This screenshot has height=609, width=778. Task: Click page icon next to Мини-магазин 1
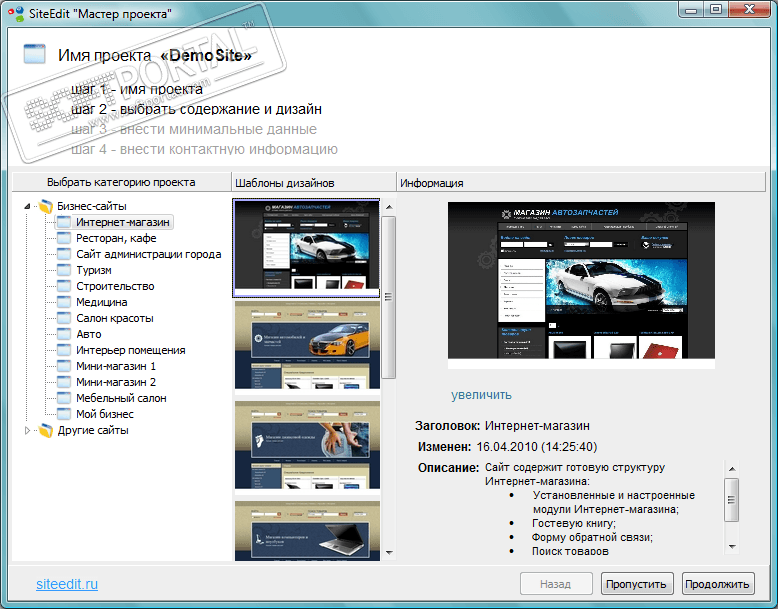pyautogui.click(x=64, y=366)
